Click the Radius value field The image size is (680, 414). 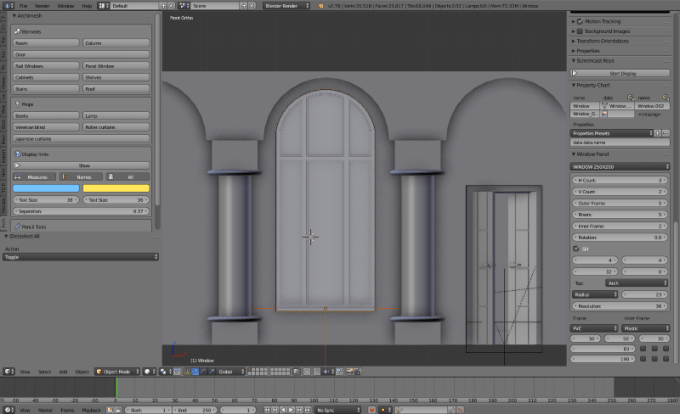click(643, 294)
